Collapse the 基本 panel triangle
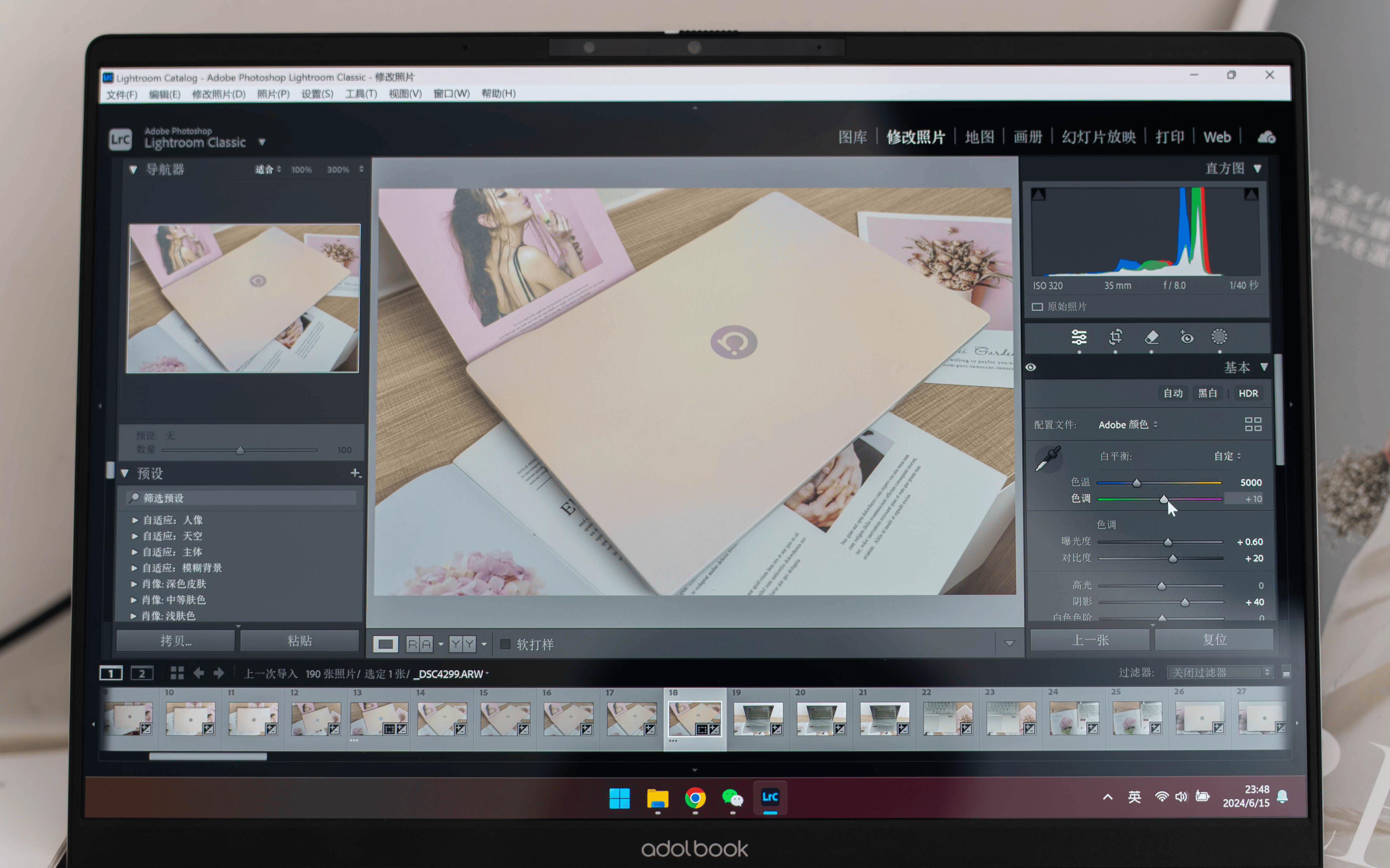 pos(1264,367)
